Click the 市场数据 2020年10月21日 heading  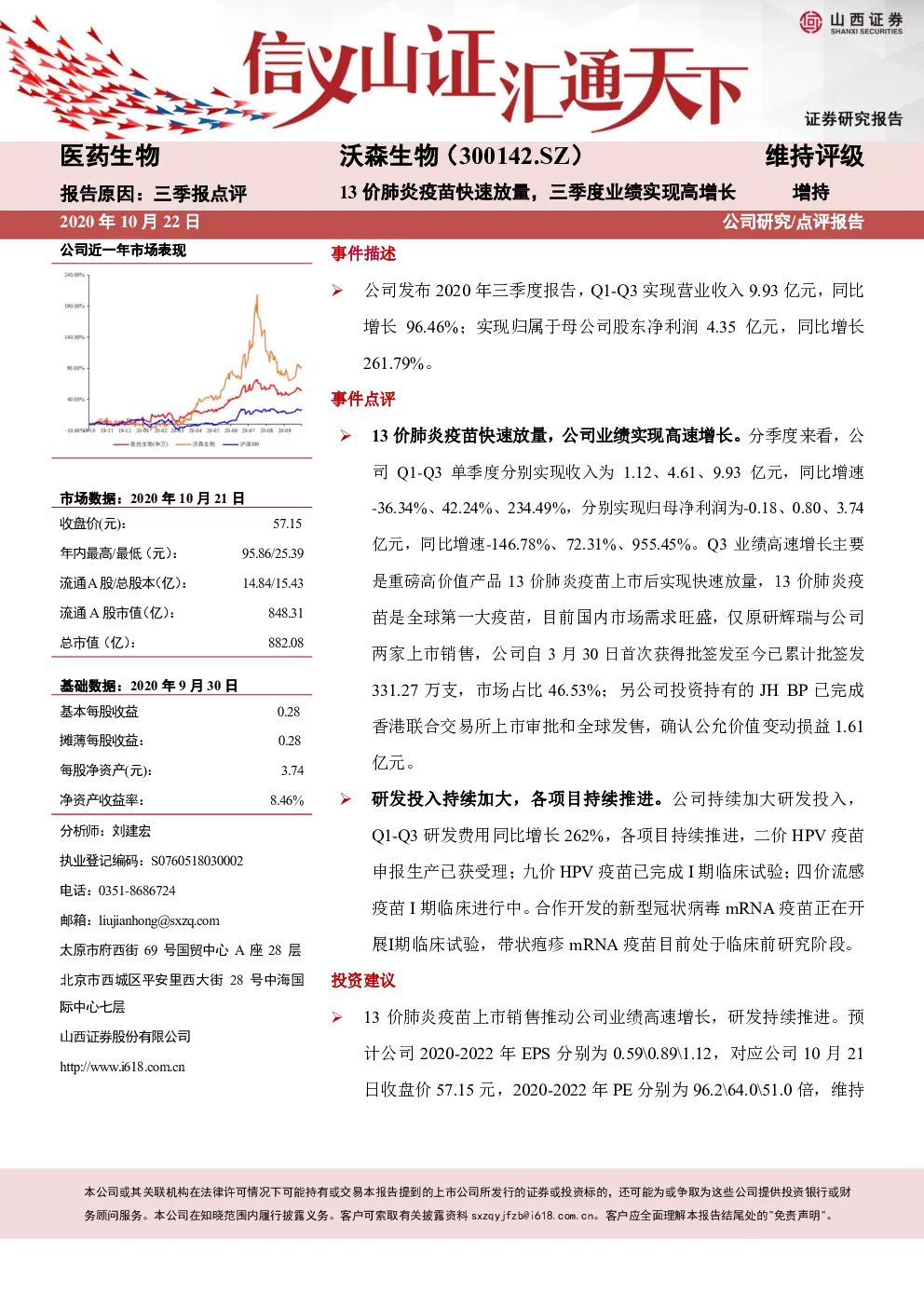(x=153, y=499)
